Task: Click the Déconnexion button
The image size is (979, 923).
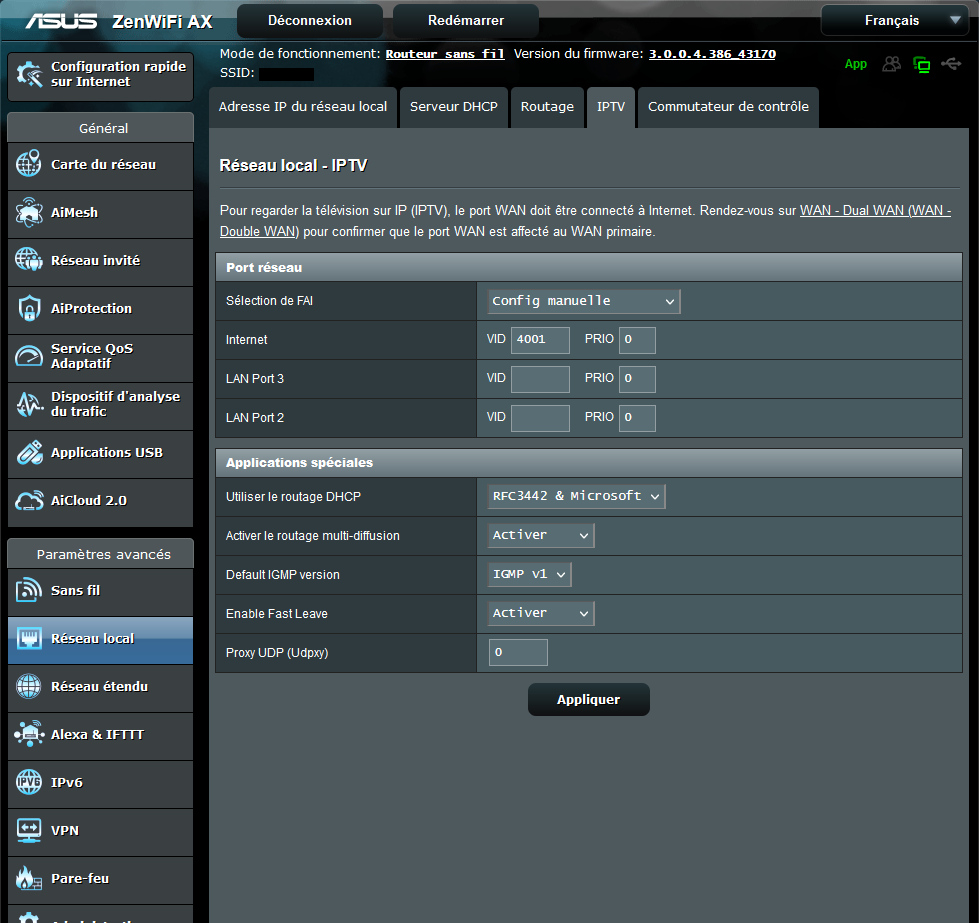Action: (x=310, y=21)
